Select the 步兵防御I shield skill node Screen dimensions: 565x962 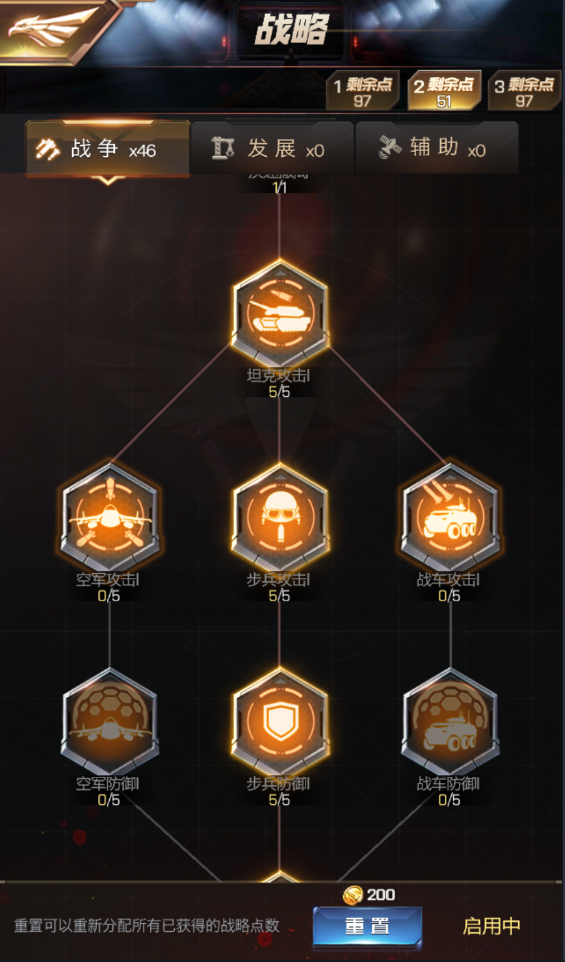pos(280,722)
